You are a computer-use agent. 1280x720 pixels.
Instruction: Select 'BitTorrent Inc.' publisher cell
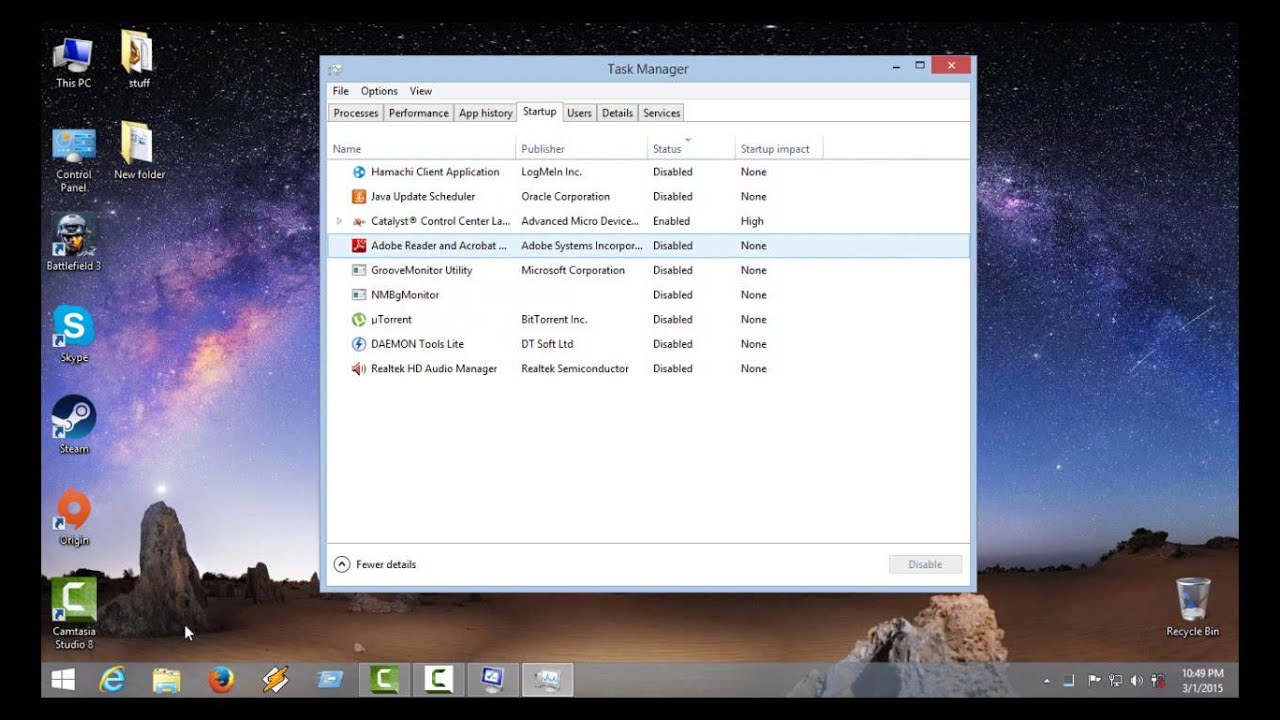tap(554, 320)
